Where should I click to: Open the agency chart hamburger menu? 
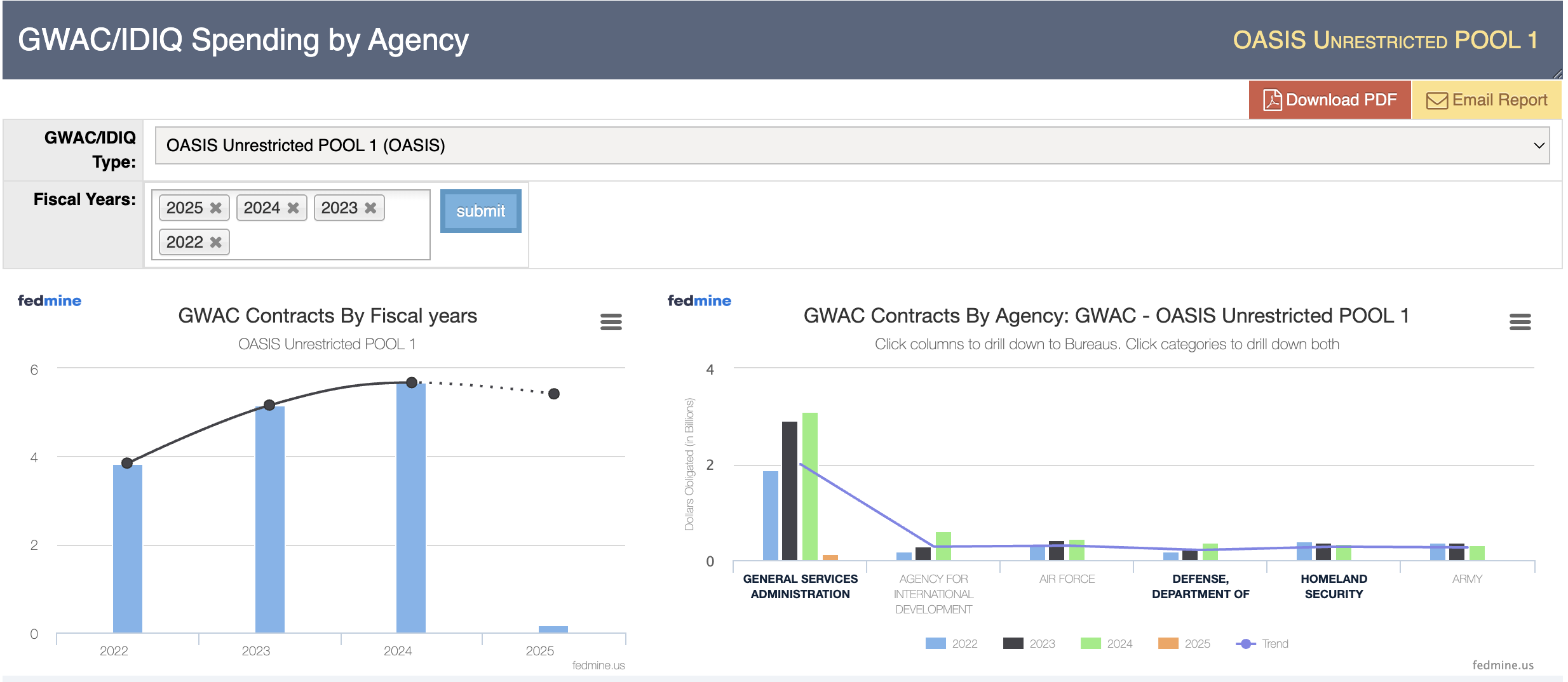click(x=1520, y=322)
